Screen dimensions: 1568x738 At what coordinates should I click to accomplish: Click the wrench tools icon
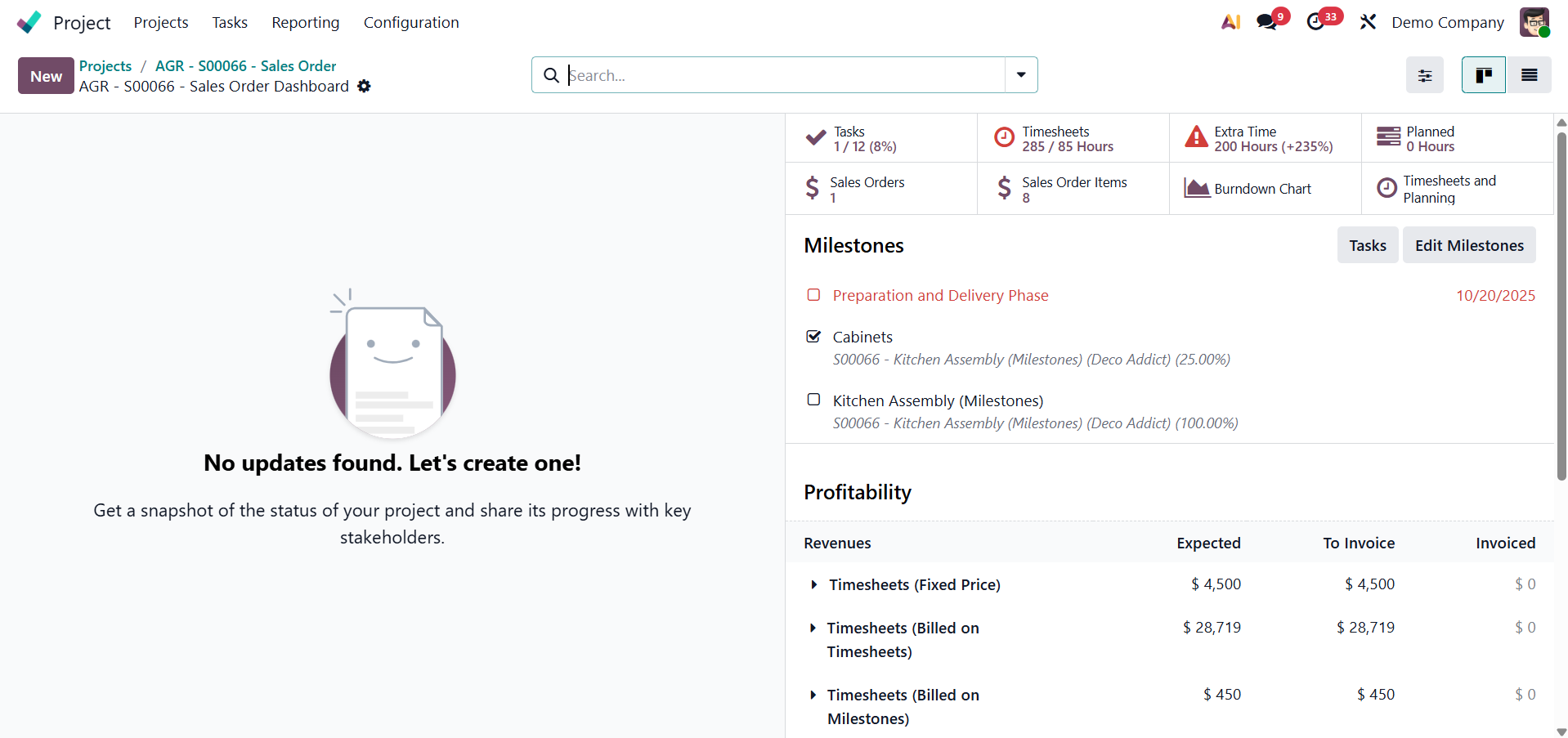[x=1368, y=22]
